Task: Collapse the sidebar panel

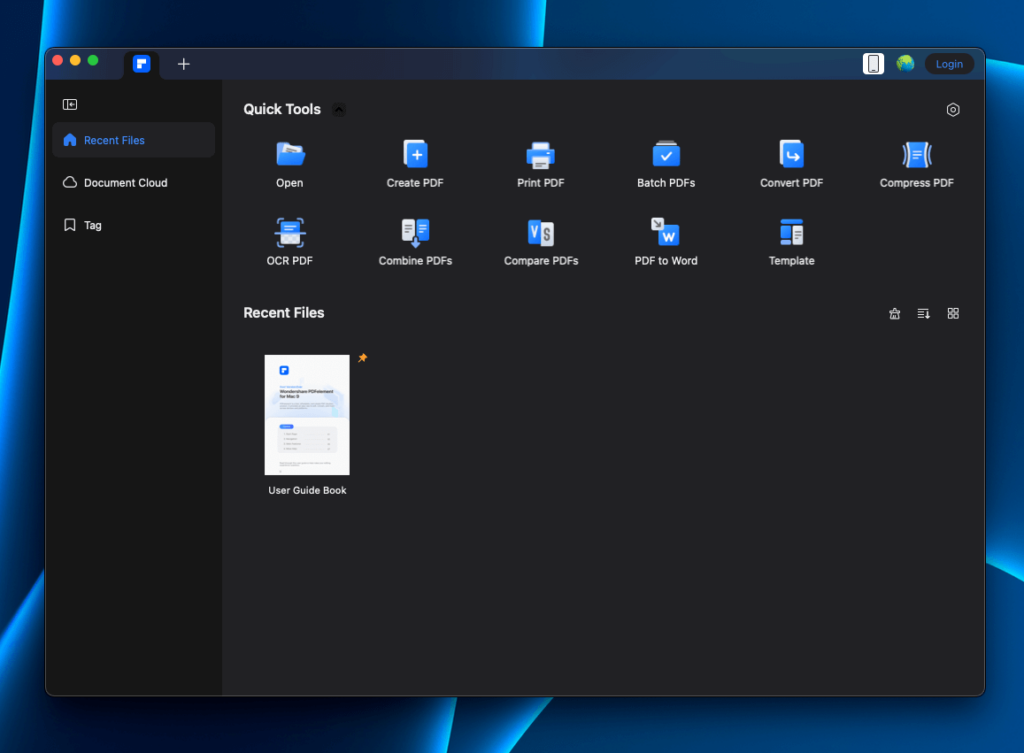Action: point(70,104)
